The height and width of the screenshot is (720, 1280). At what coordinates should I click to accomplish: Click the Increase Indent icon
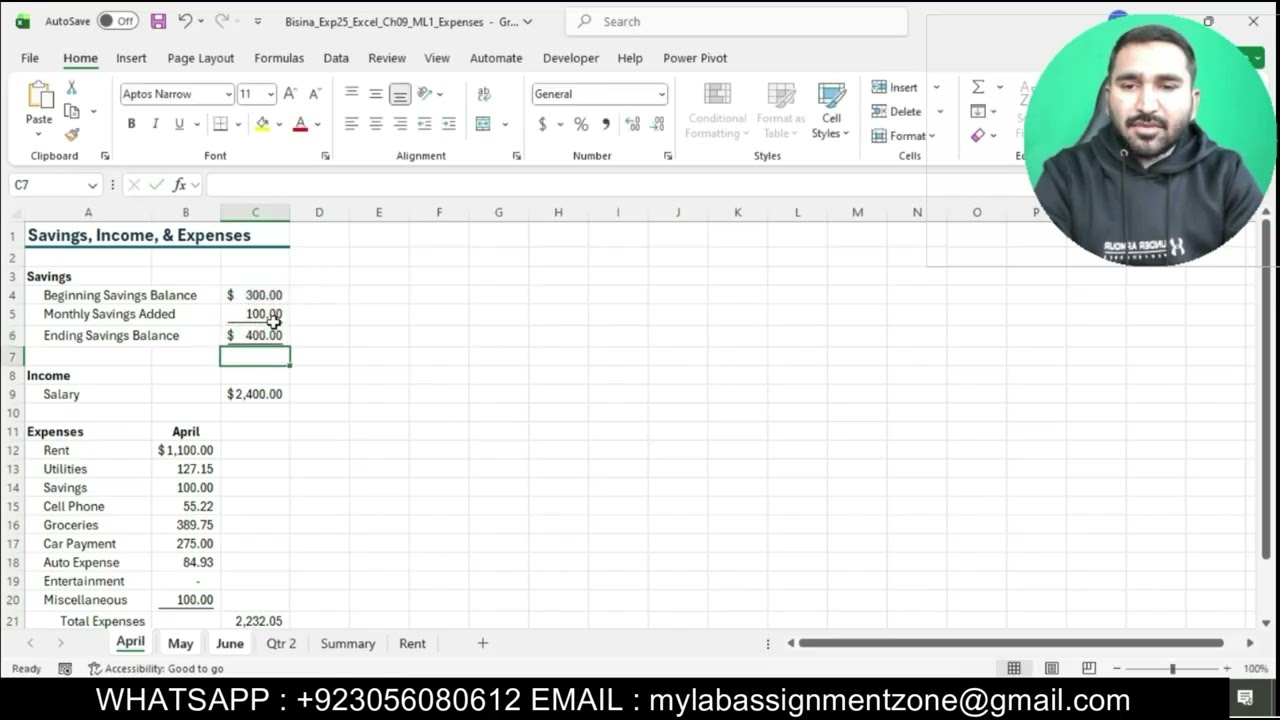(448, 124)
